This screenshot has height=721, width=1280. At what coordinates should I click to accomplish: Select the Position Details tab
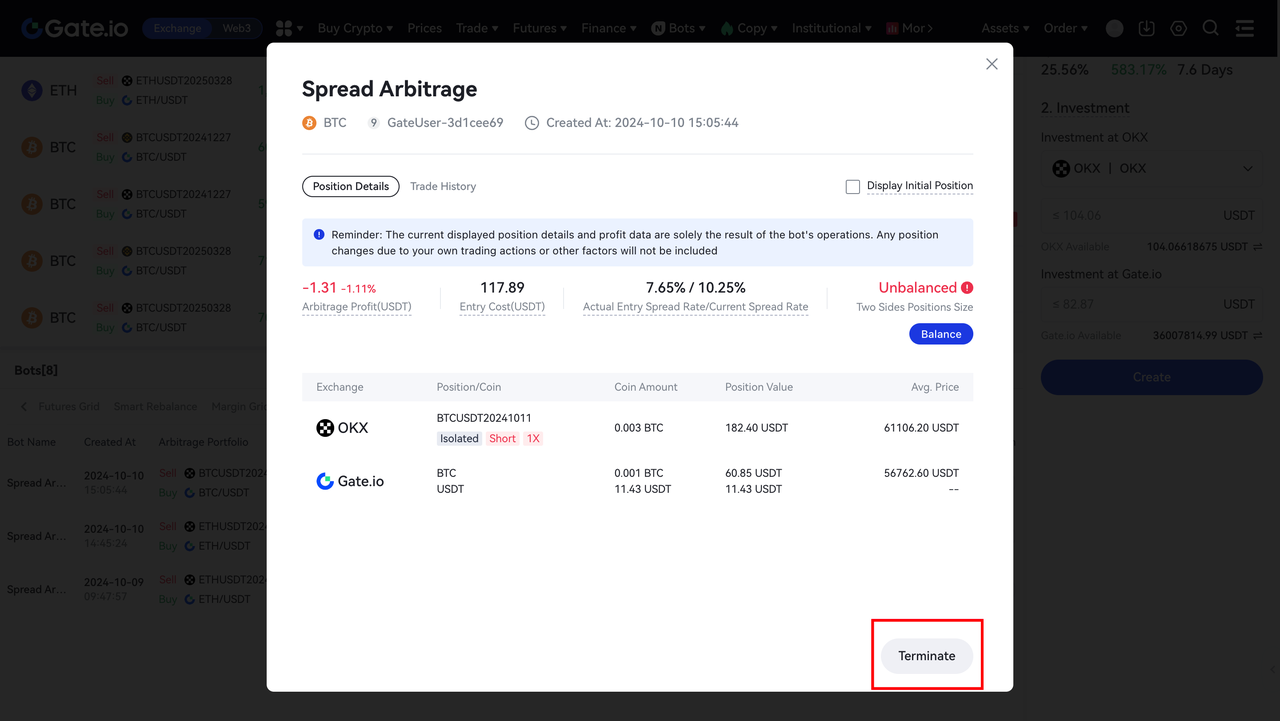pos(350,186)
